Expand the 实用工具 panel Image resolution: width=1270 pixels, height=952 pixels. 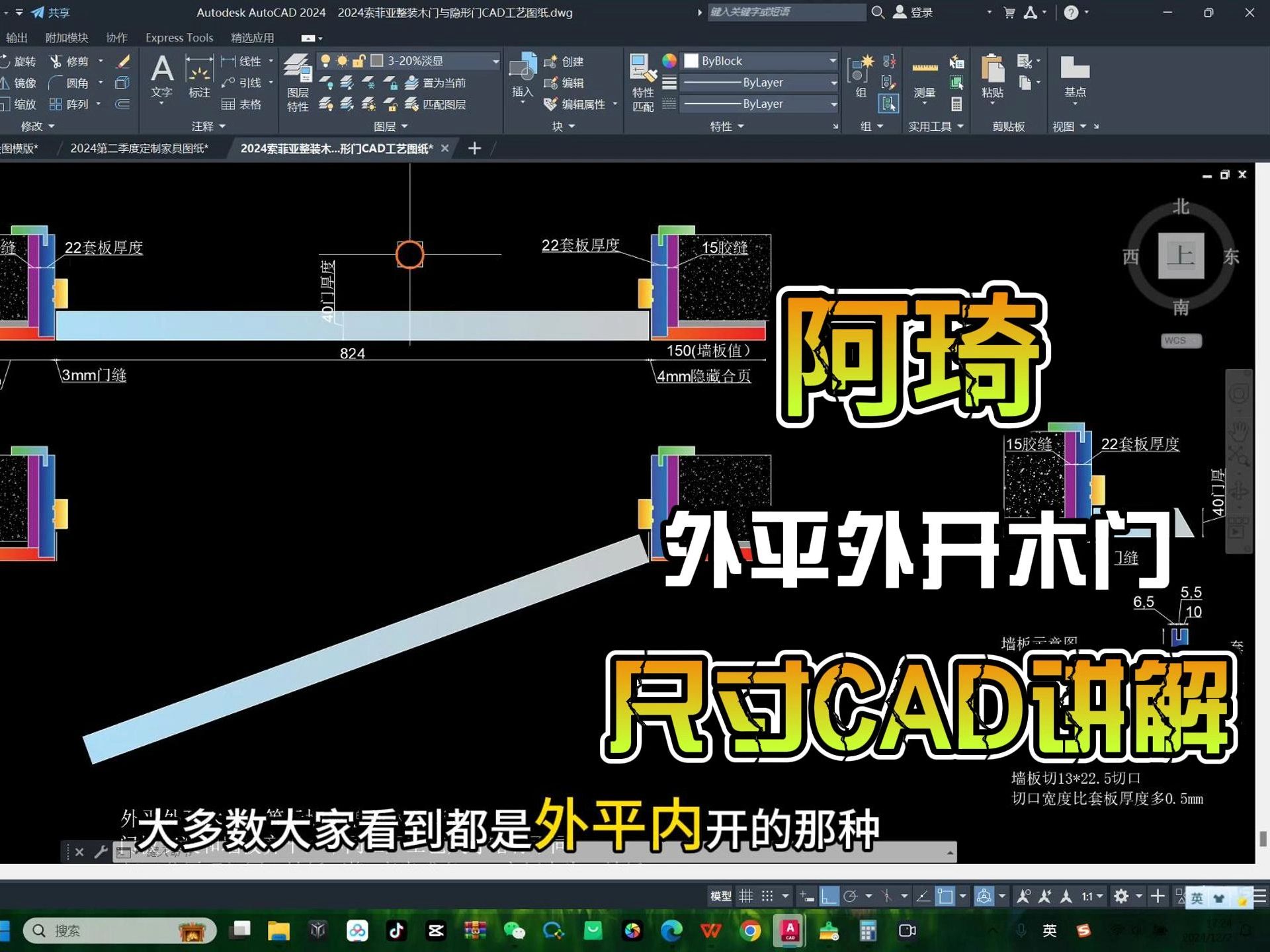[935, 126]
